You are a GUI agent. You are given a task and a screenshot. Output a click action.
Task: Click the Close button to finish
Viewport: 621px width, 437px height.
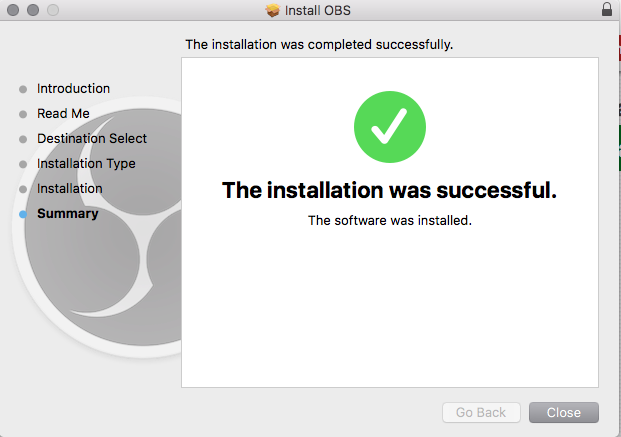[563, 412]
